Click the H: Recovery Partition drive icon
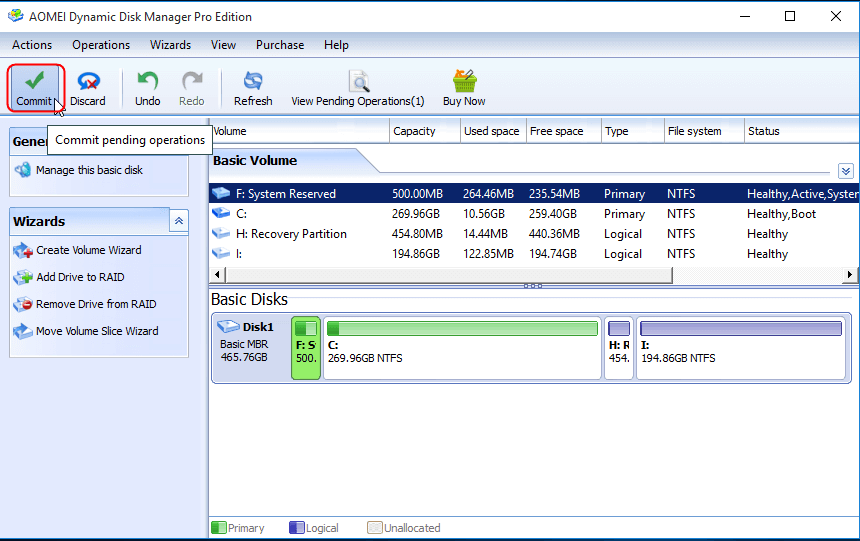The image size is (860, 541). (221, 233)
